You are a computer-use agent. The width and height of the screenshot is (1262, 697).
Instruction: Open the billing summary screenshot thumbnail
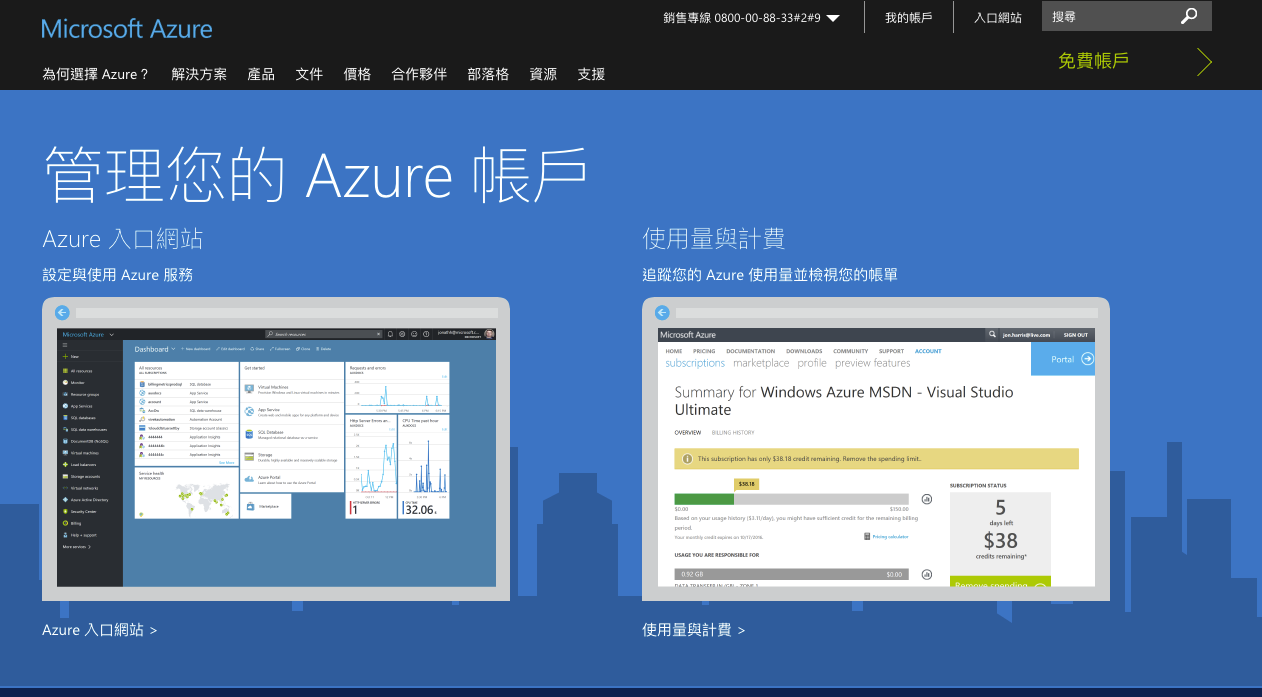pos(876,449)
